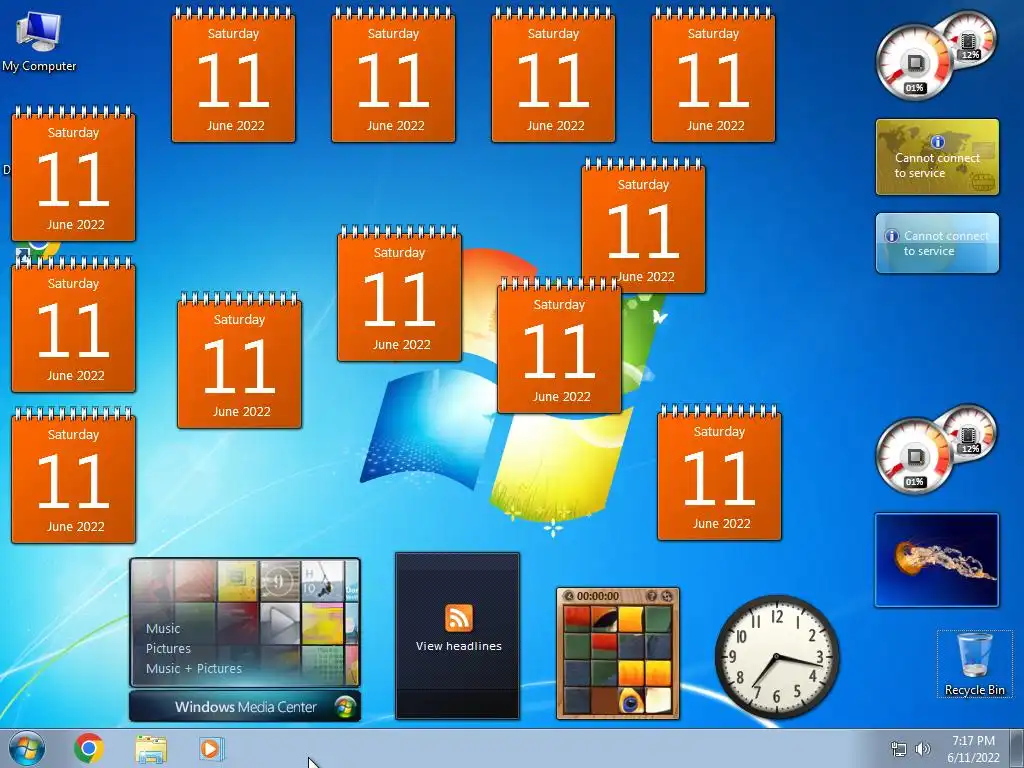Click the peacock-eye tile in puzzle gadget

pyautogui.click(x=631, y=701)
